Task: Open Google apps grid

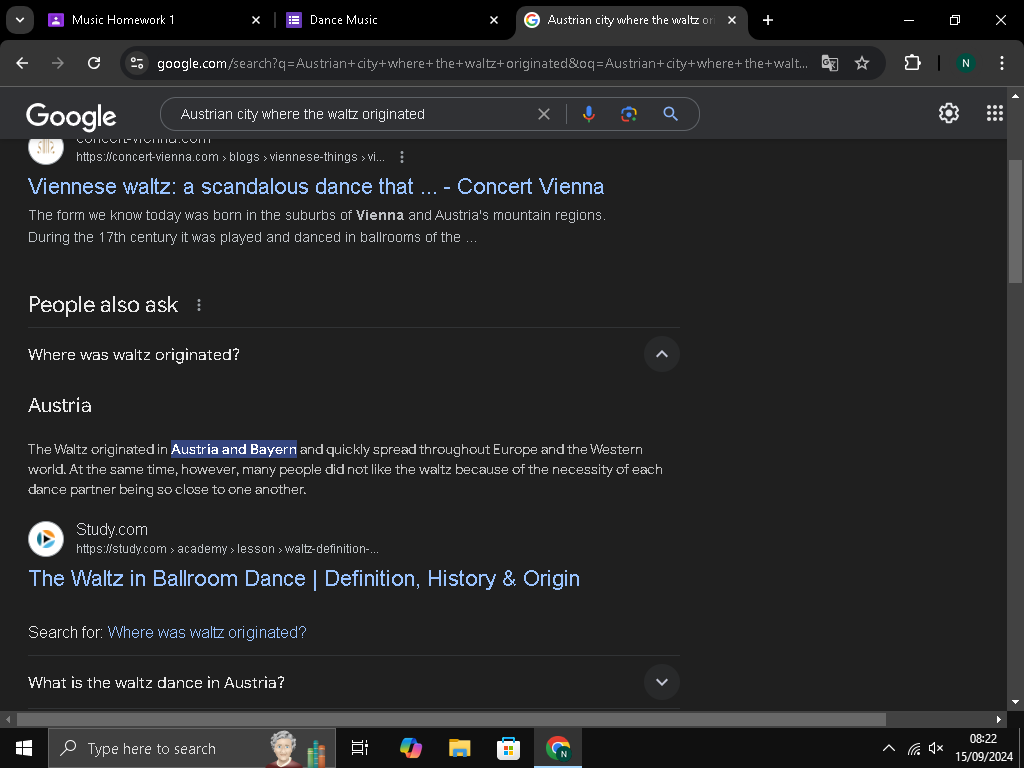Action: click(994, 113)
